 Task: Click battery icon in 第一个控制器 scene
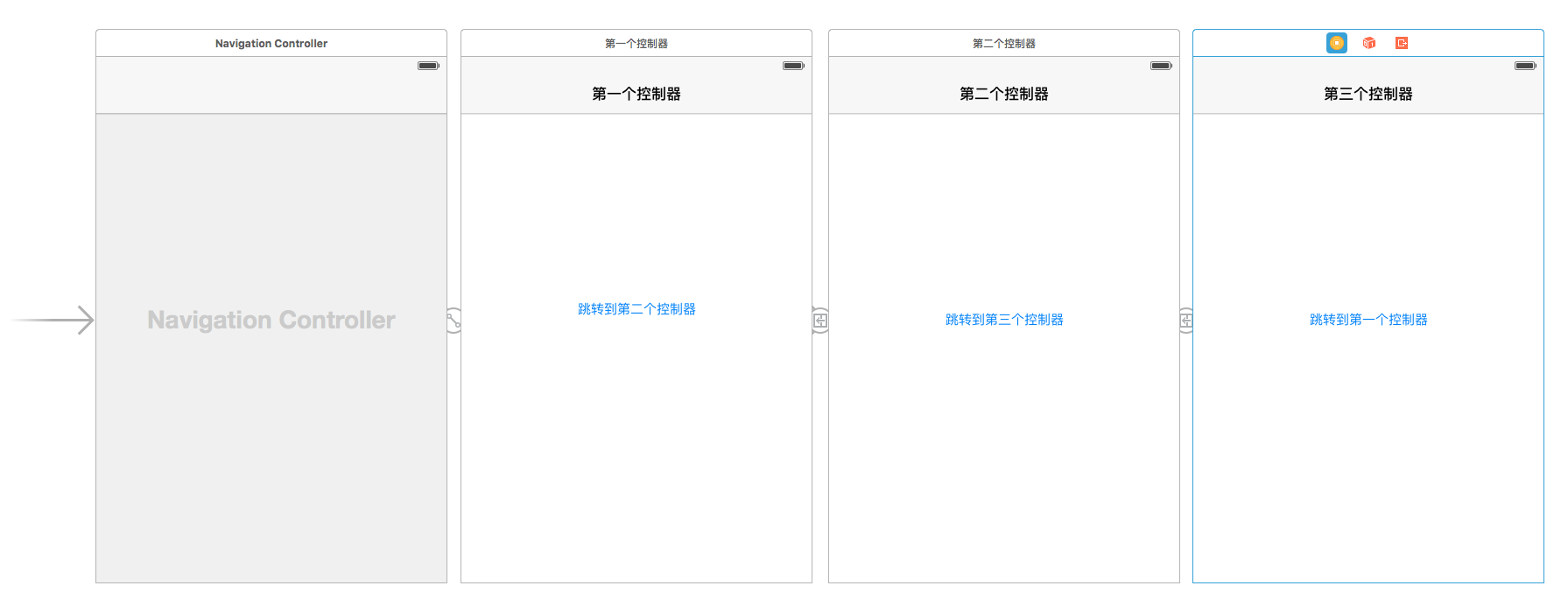[793, 66]
